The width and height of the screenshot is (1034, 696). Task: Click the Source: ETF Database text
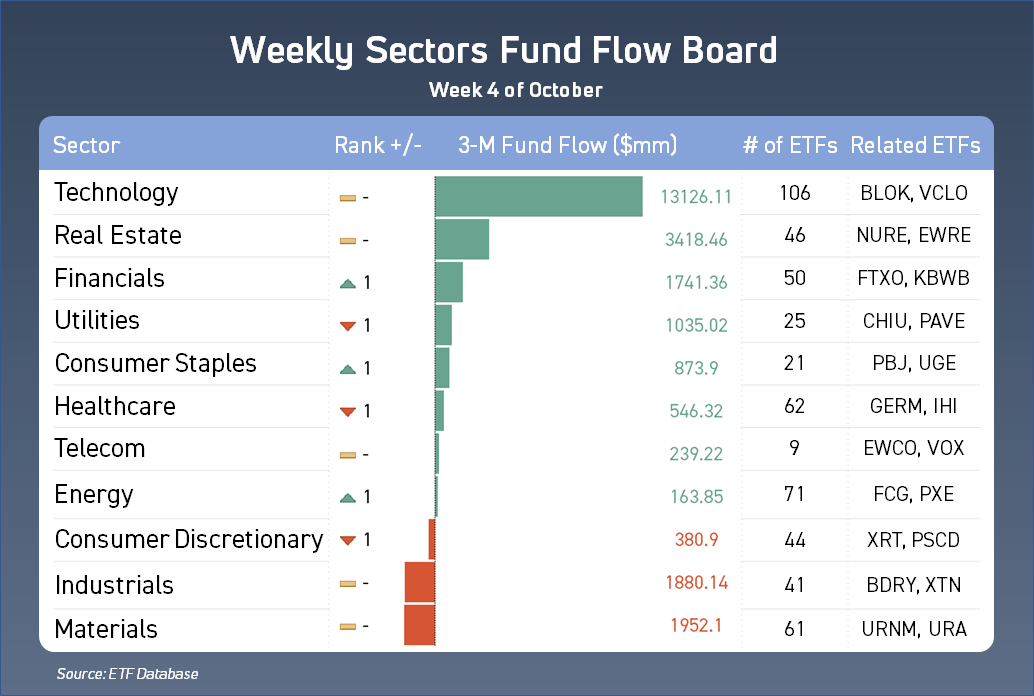pyautogui.click(x=127, y=674)
